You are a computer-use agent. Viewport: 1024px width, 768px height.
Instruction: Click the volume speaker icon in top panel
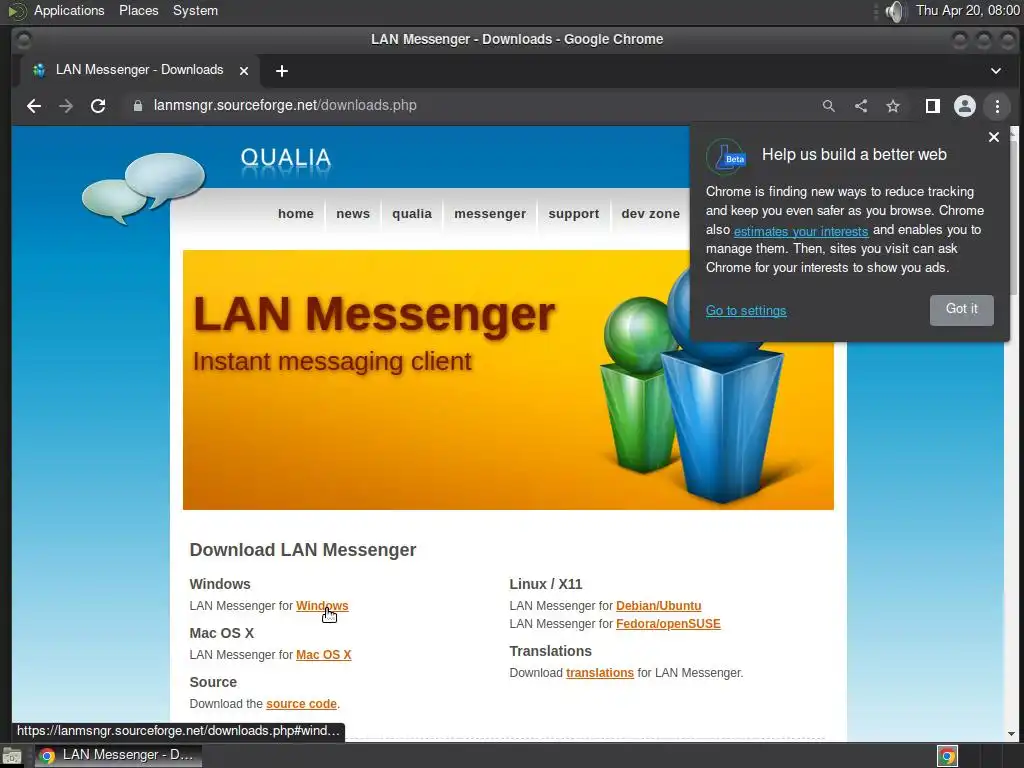click(896, 11)
